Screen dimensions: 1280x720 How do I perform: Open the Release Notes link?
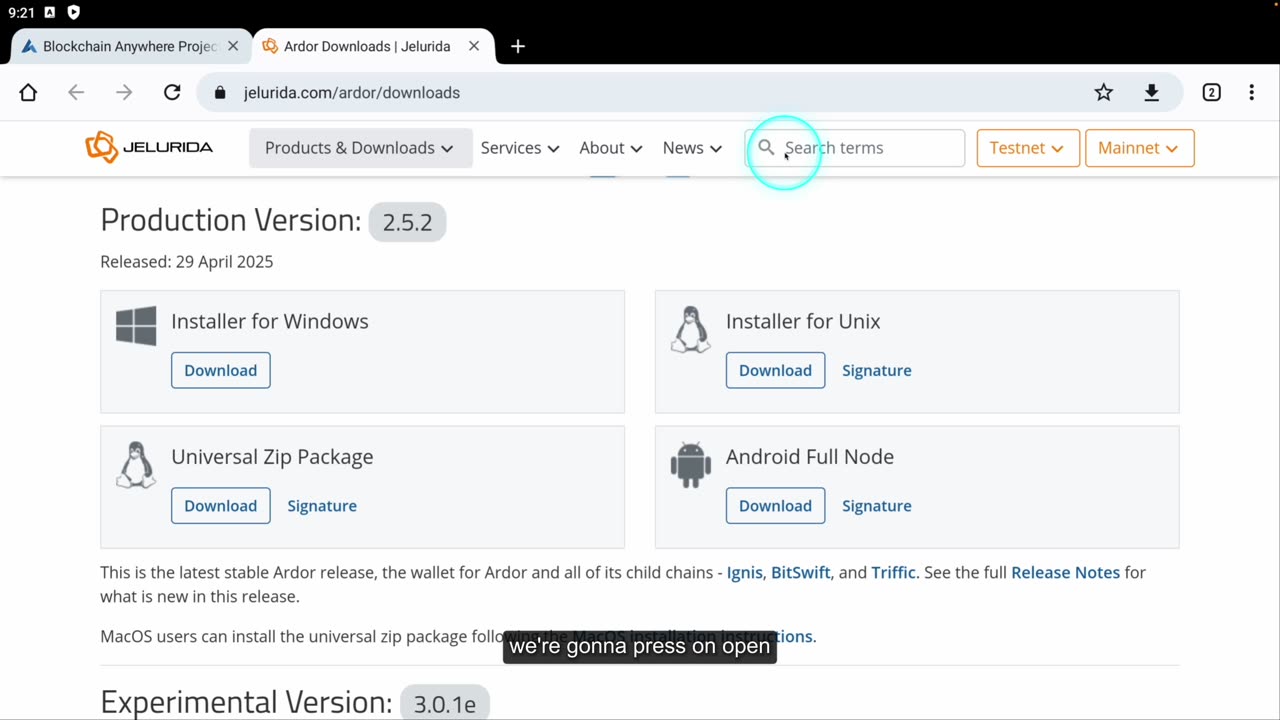pos(1066,573)
